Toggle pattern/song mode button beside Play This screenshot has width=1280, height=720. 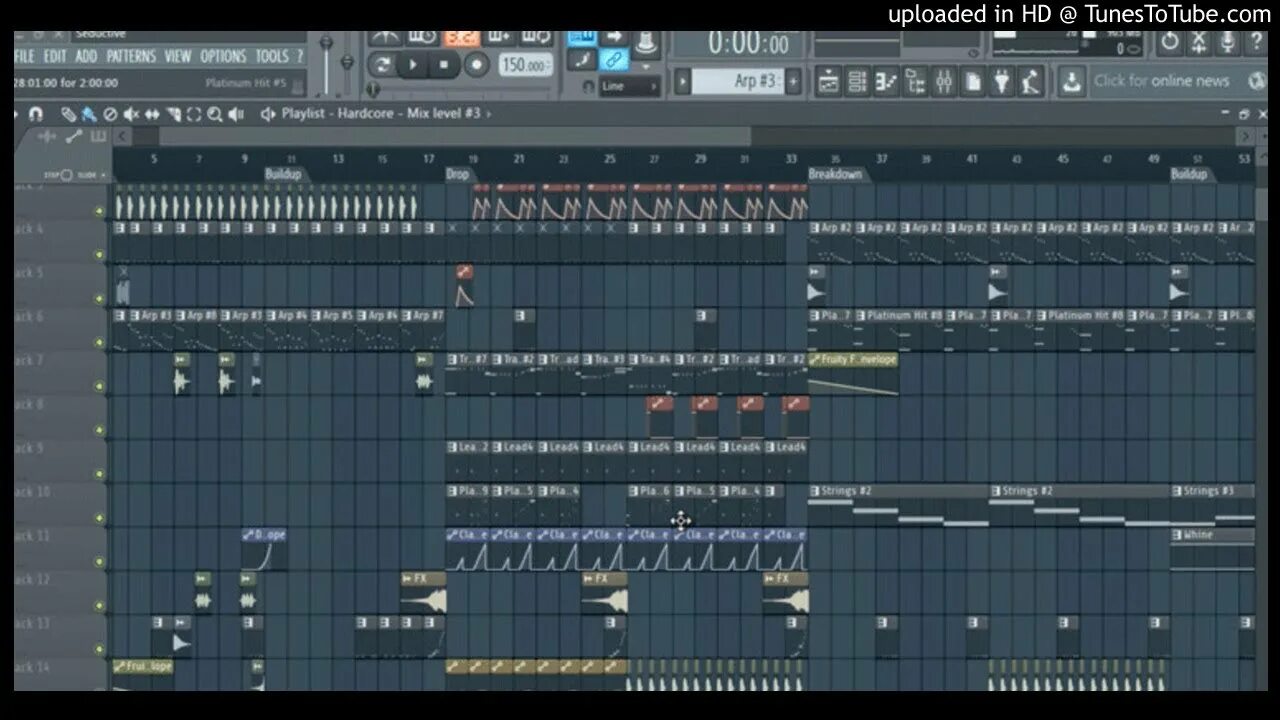tap(382, 65)
